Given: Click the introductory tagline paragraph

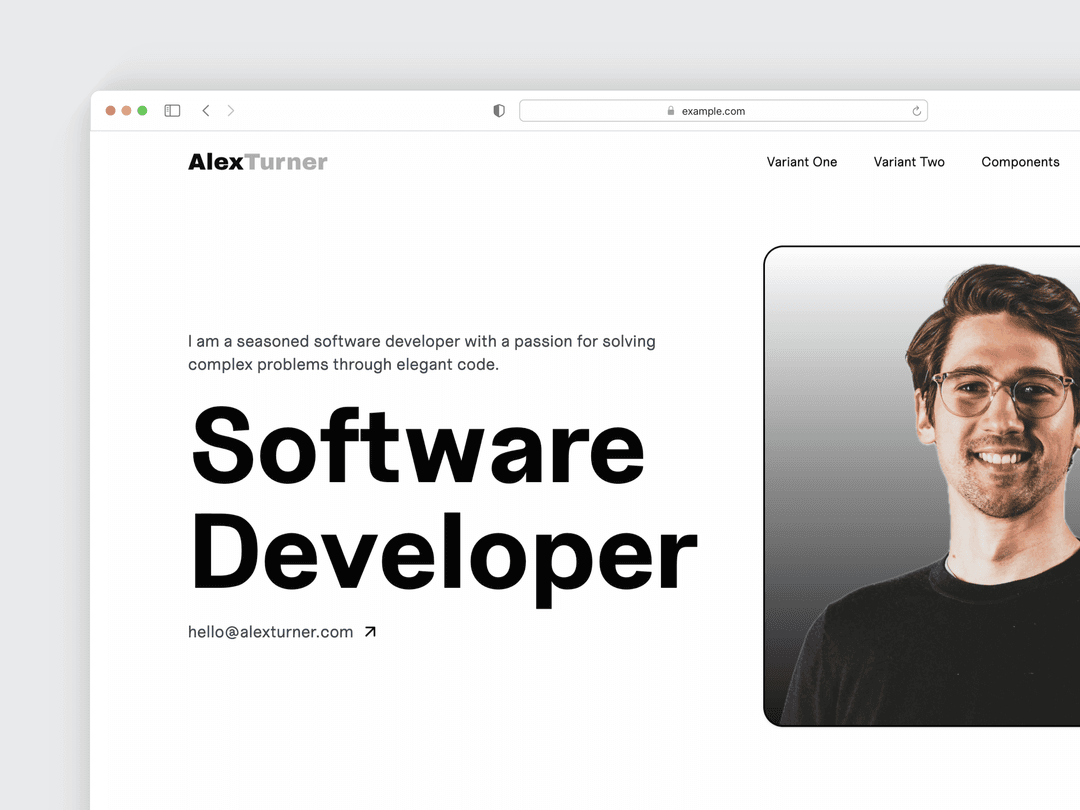Looking at the screenshot, I should (x=420, y=352).
